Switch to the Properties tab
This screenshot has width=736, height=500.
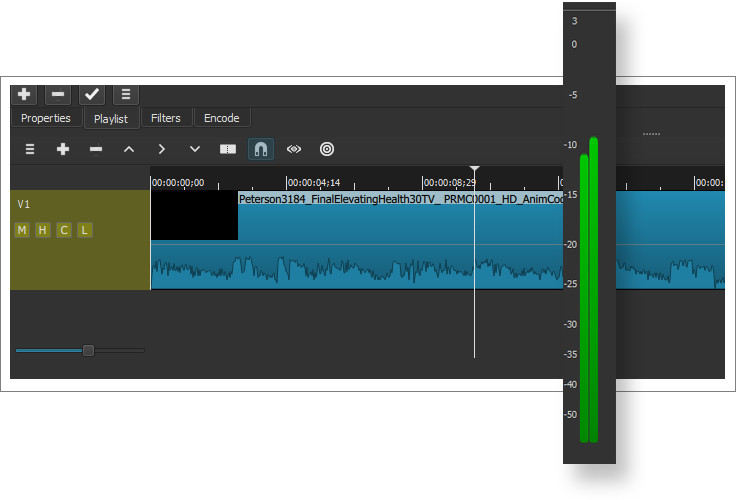point(46,118)
